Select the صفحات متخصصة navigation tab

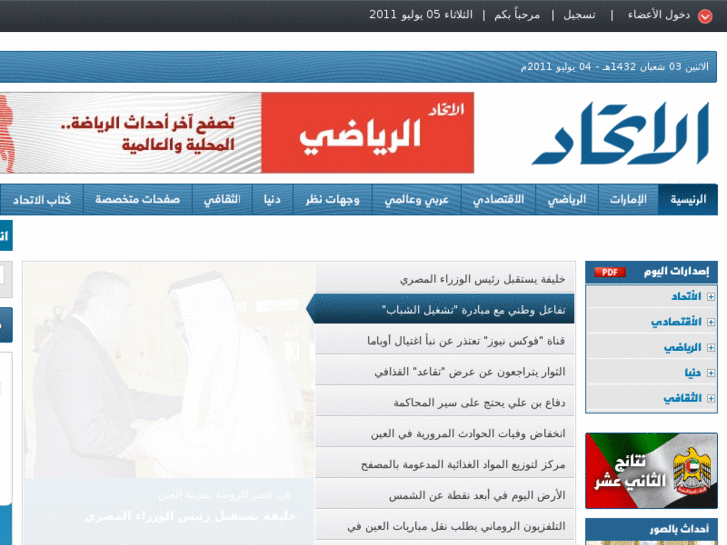point(138,199)
